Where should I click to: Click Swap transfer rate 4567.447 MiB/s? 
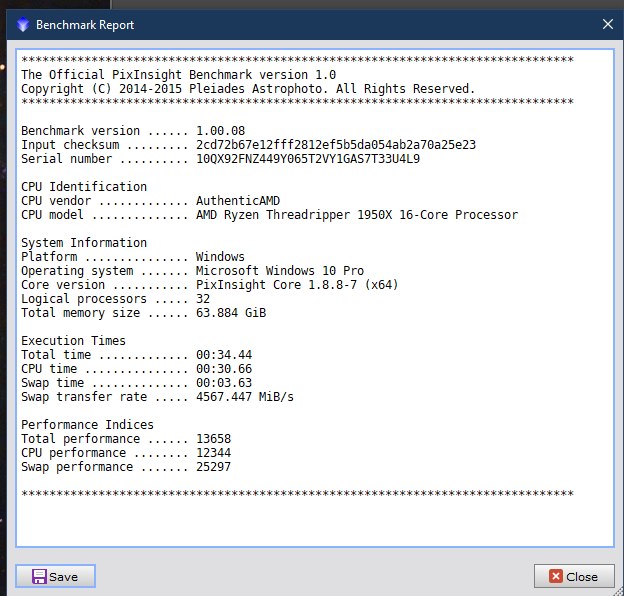245,397
